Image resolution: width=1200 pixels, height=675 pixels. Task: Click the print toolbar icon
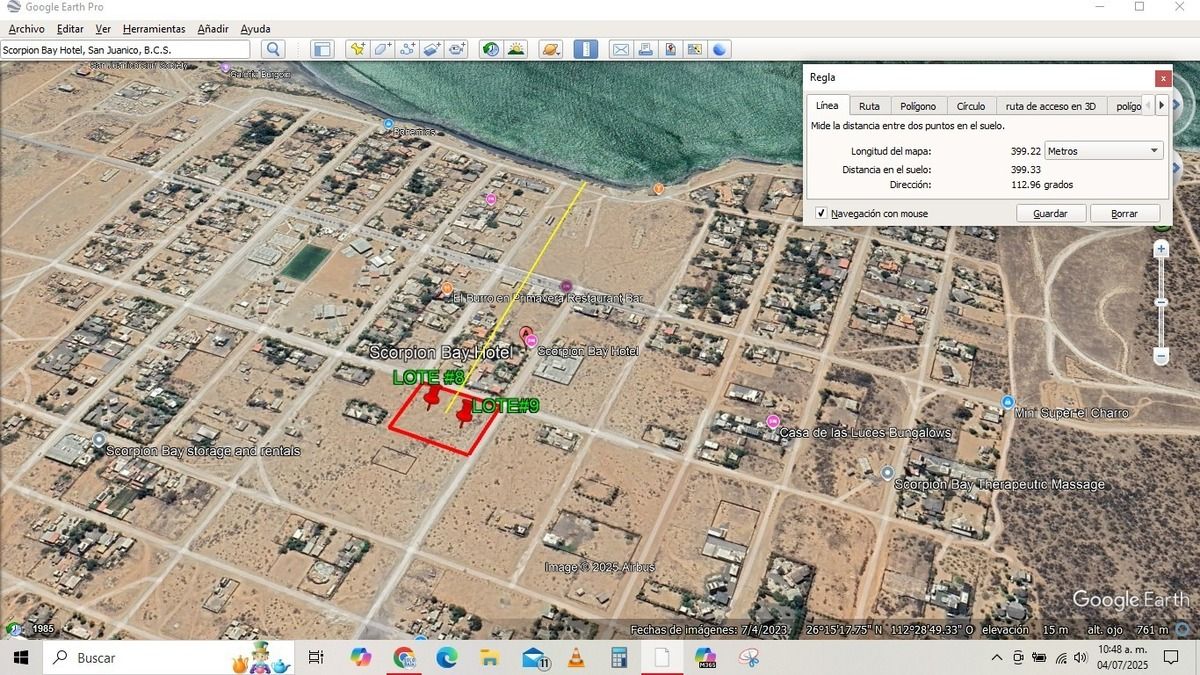point(646,49)
